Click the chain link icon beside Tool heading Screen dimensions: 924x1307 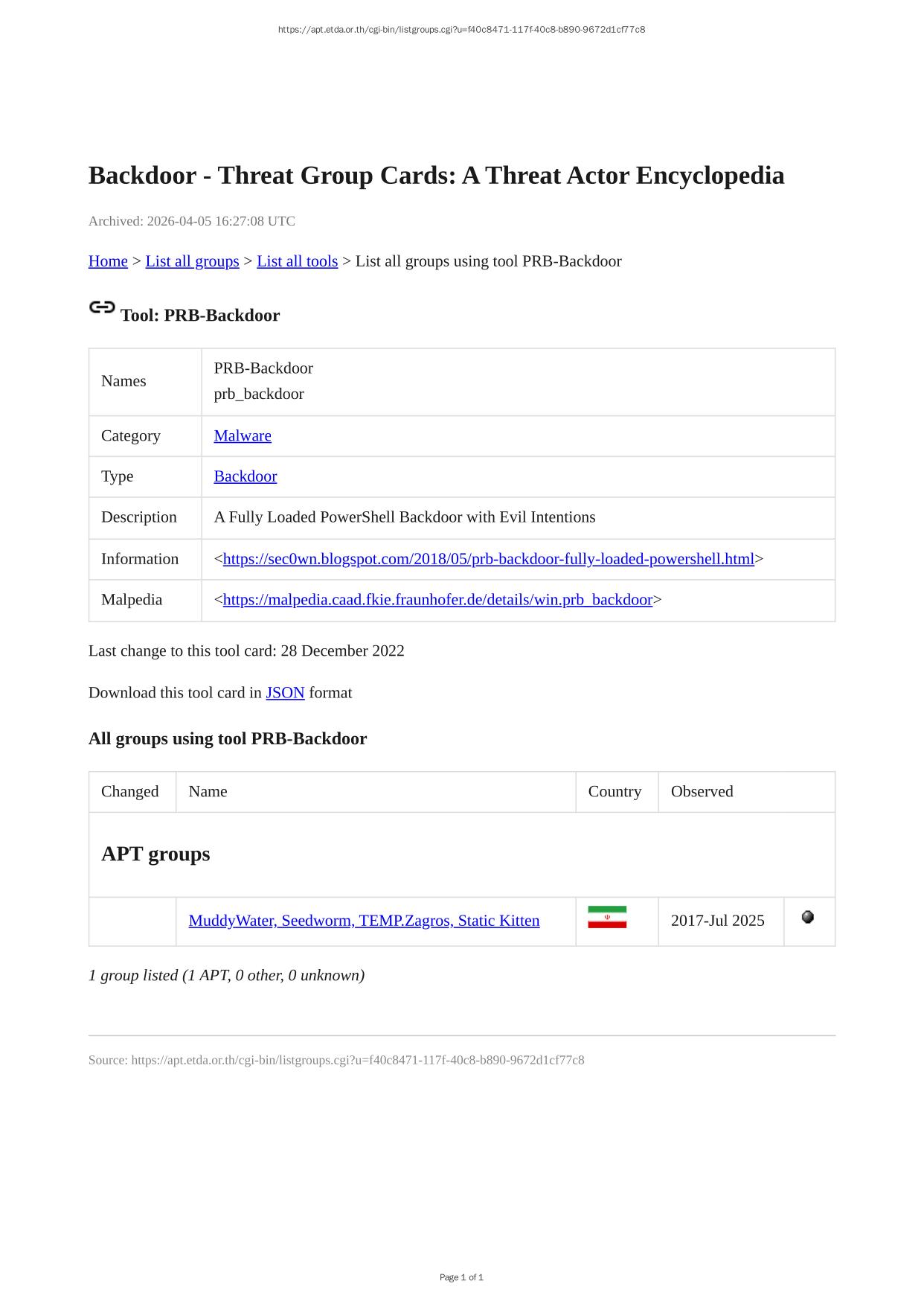(102, 307)
